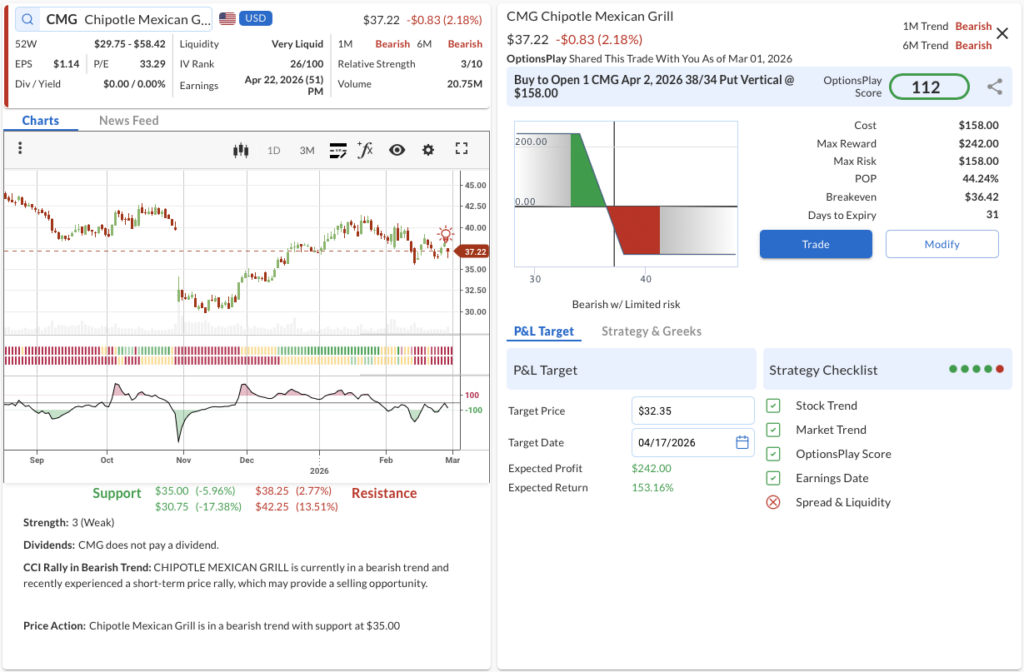Viewport: 1024px width, 672px height.
Task: Share the trade using the share icon
Action: point(994,87)
